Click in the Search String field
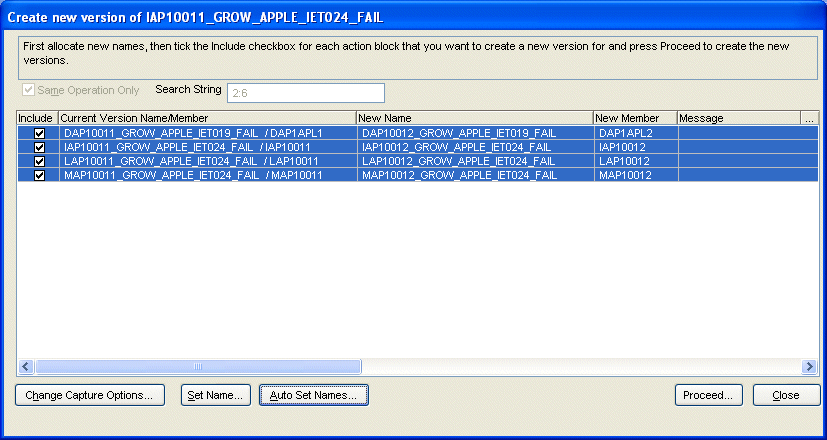This screenshot has height=440, width=827. pyautogui.click(x=306, y=93)
